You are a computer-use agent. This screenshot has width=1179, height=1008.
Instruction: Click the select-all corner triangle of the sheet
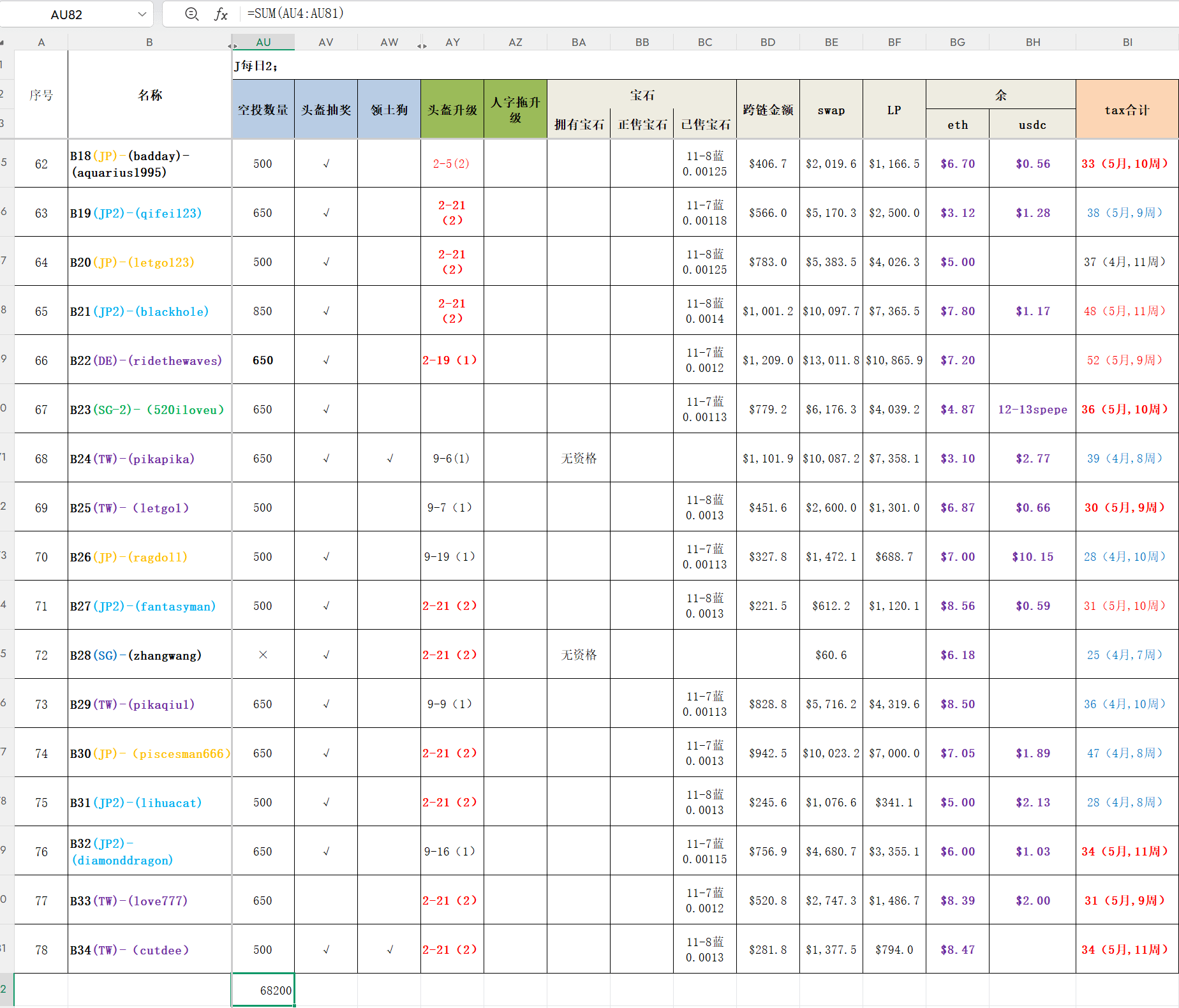[3, 42]
